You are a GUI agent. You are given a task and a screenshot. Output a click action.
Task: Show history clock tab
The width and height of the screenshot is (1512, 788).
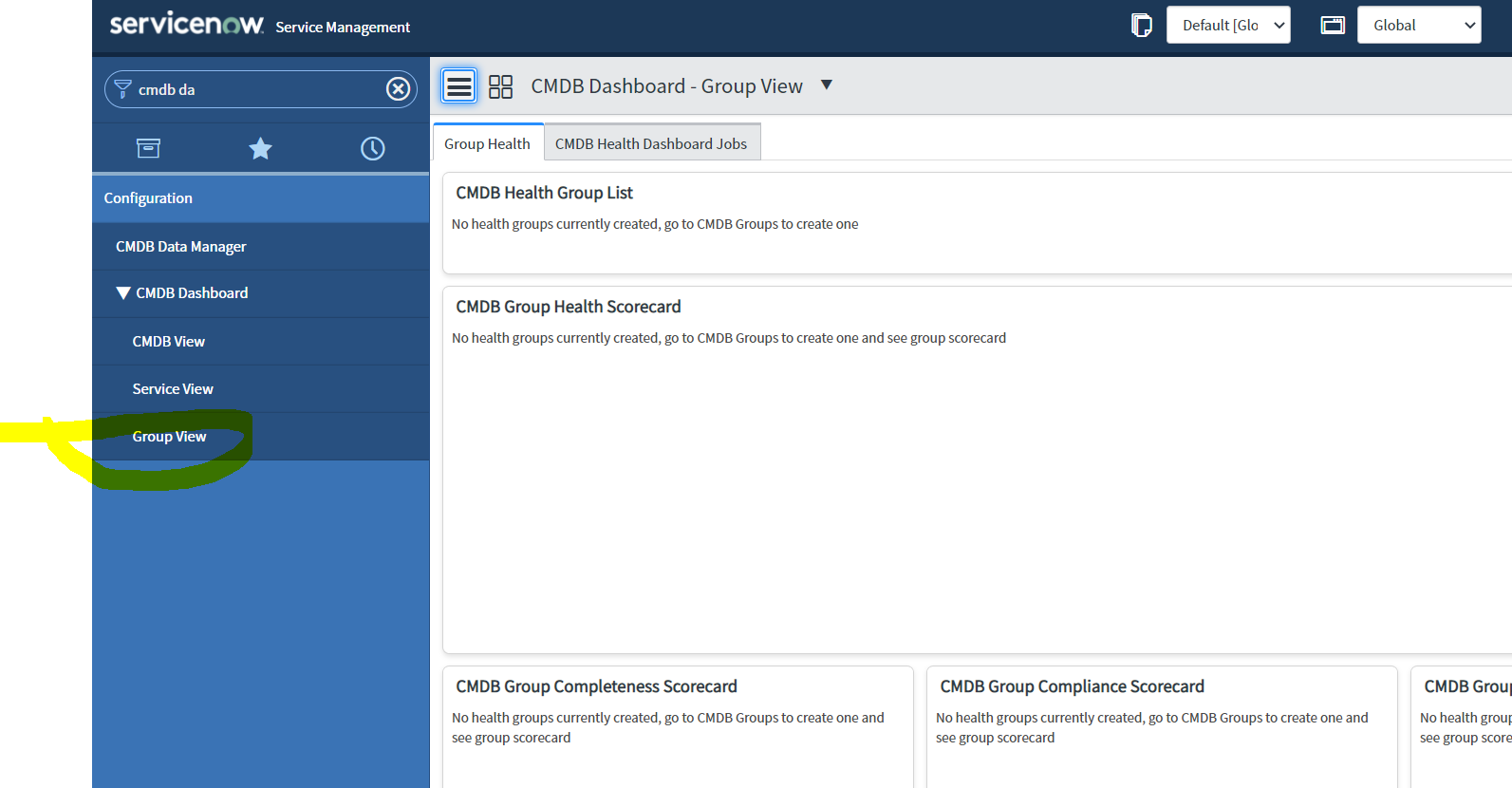point(372,148)
